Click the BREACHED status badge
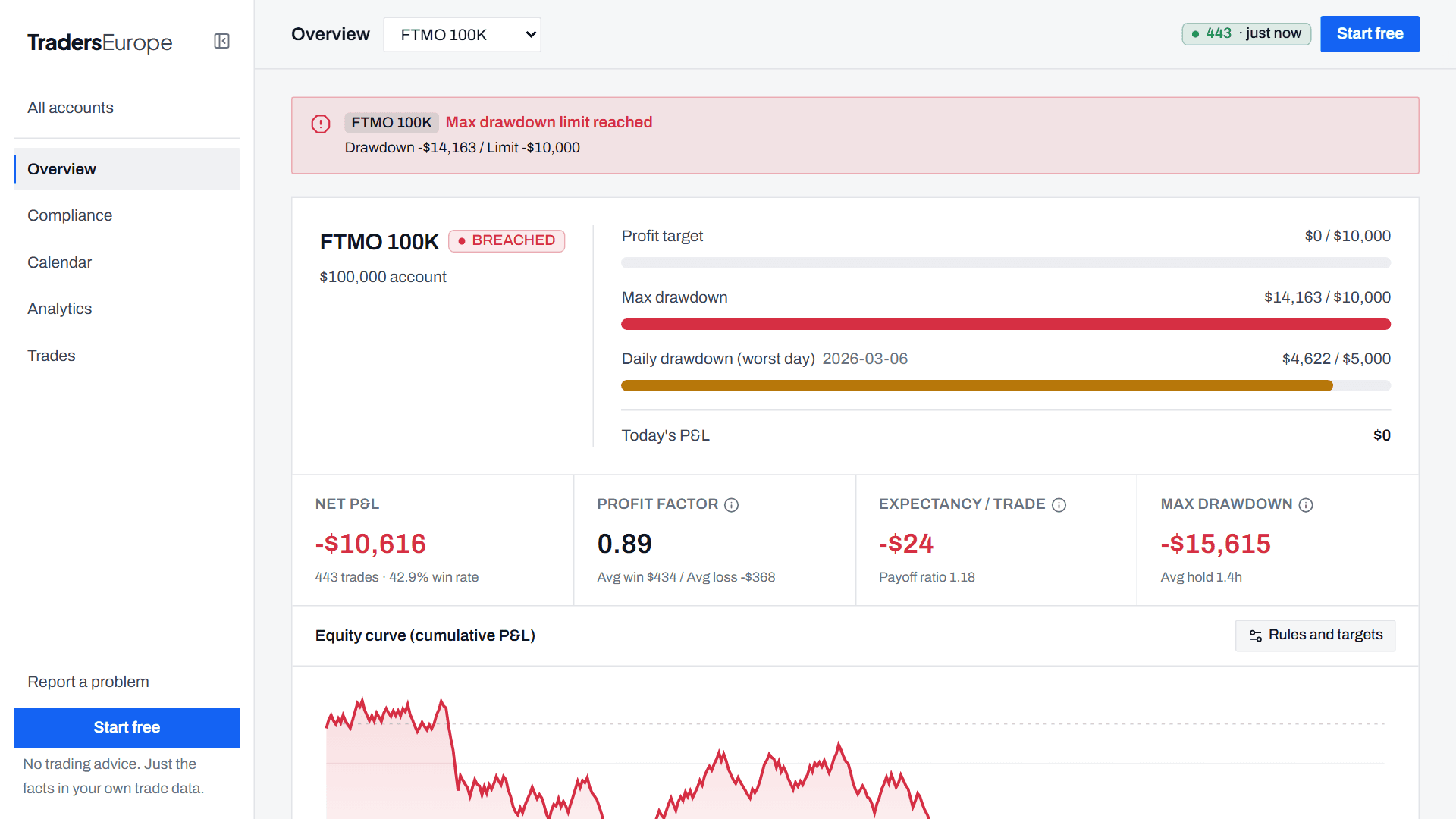The image size is (1456, 819). pos(507,241)
